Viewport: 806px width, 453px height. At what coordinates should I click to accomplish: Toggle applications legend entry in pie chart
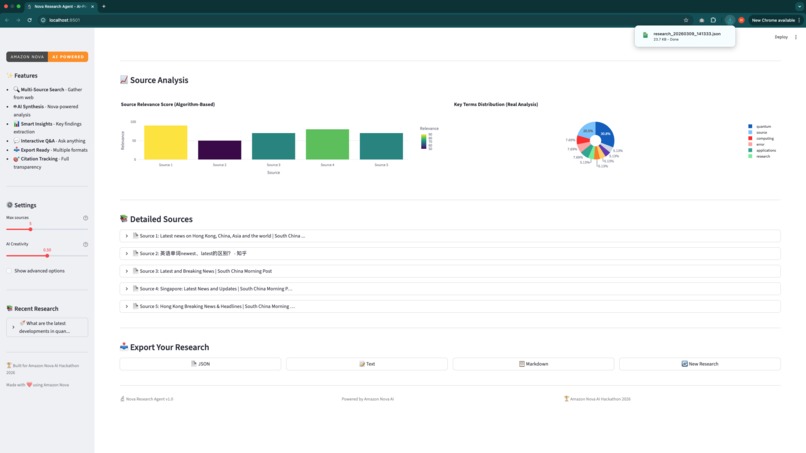tap(762, 150)
